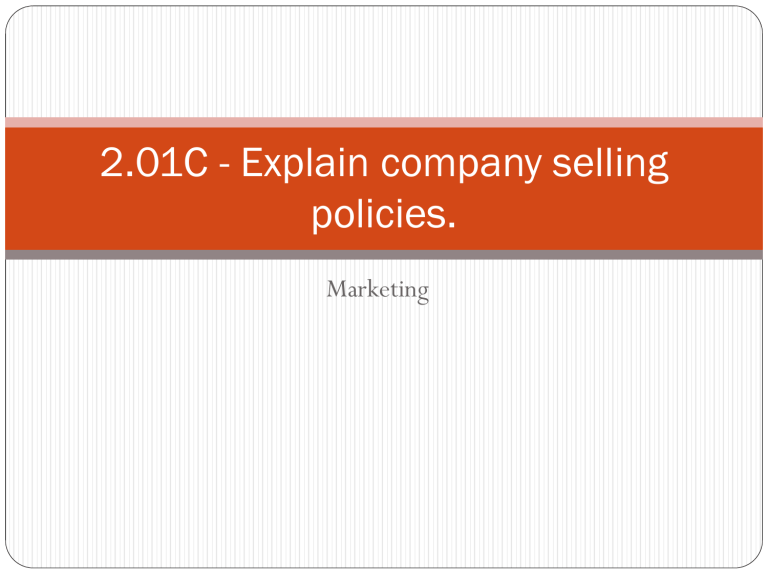The image size is (768, 576).
Task: Select the word "Explain" in the title
Action: click(x=305, y=164)
